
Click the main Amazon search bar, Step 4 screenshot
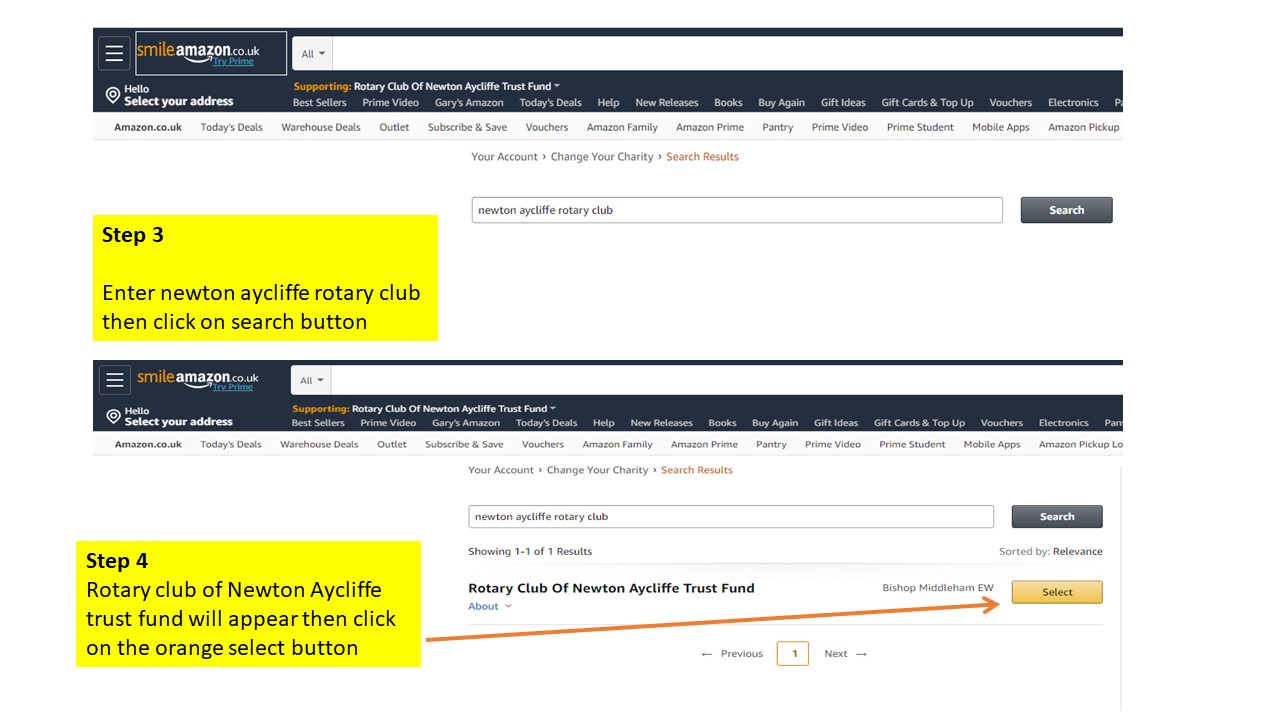tap(726, 380)
